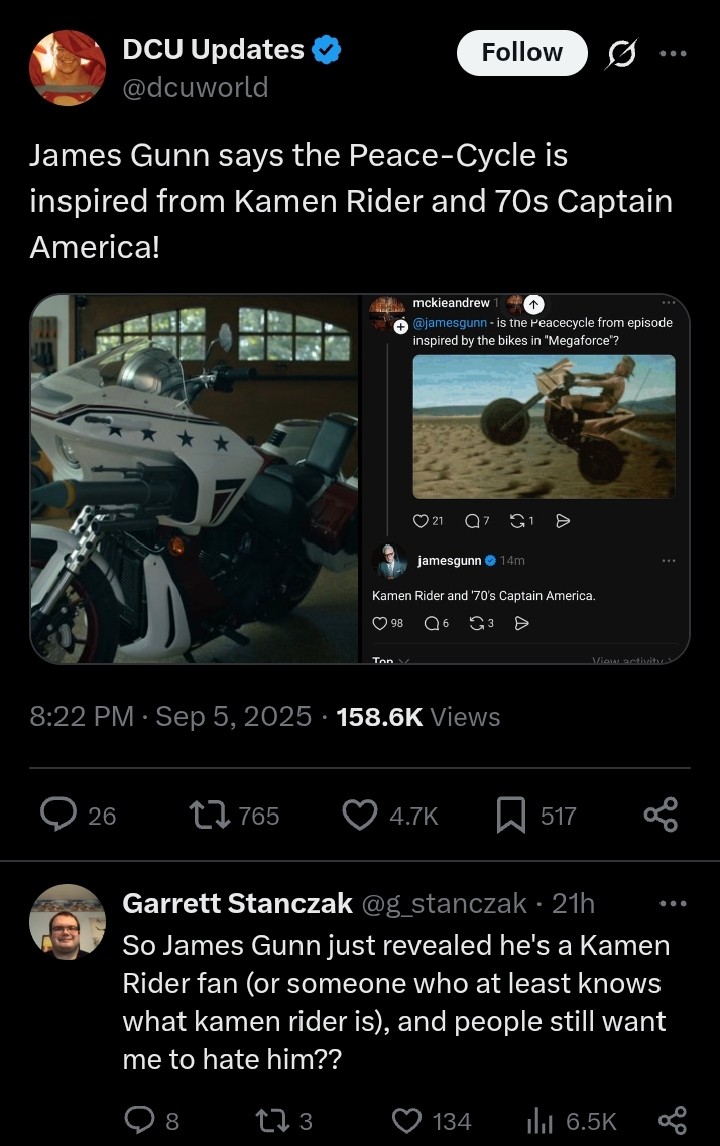Open Garrett Stanczak's profile picture
The image size is (720, 1146).
(68, 920)
